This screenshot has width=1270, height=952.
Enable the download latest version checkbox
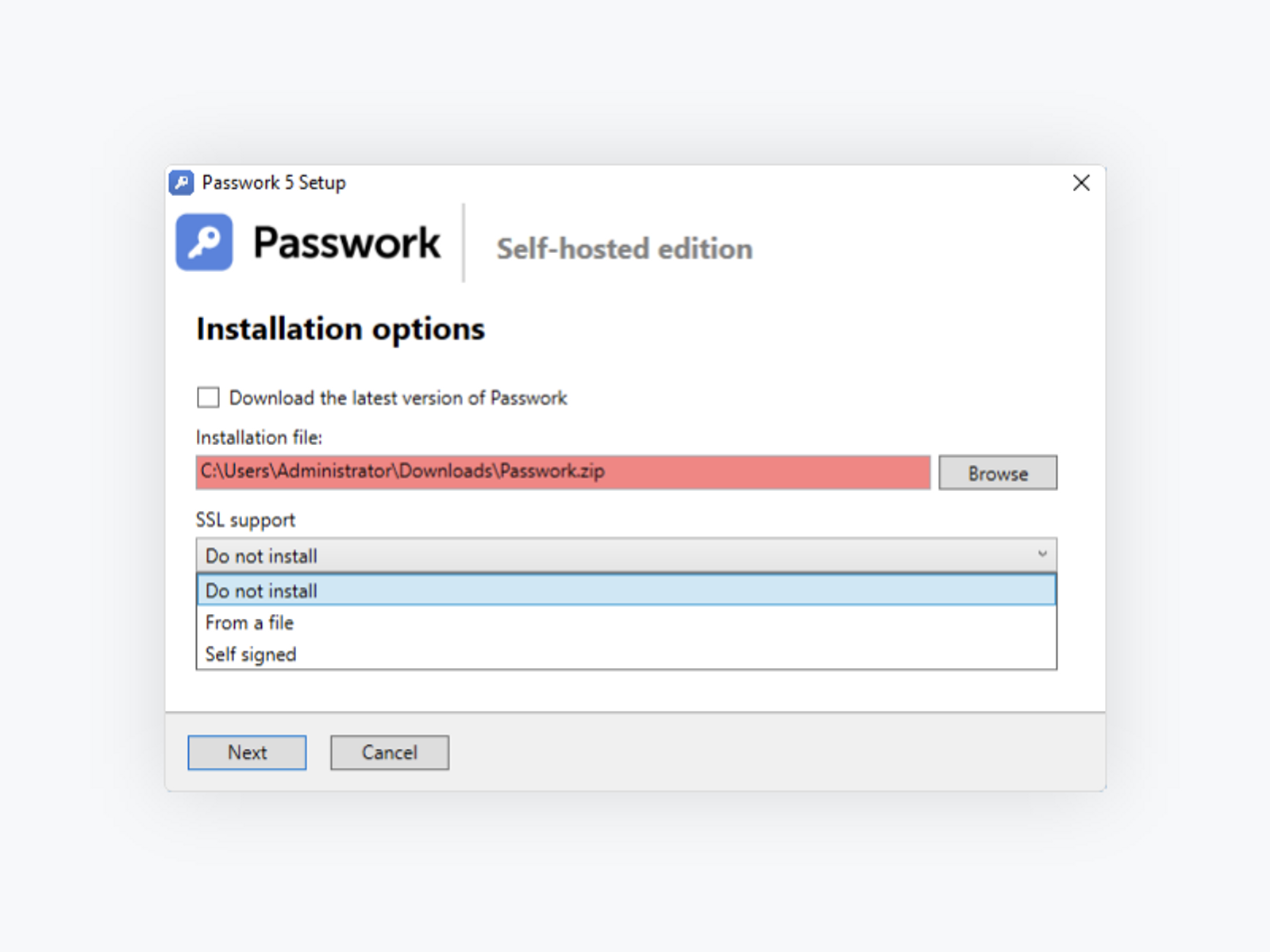click(208, 397)
